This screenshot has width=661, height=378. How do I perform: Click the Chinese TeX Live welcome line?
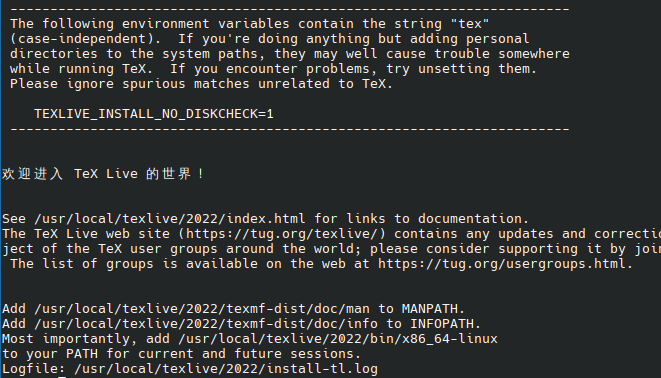click(103, 174)
